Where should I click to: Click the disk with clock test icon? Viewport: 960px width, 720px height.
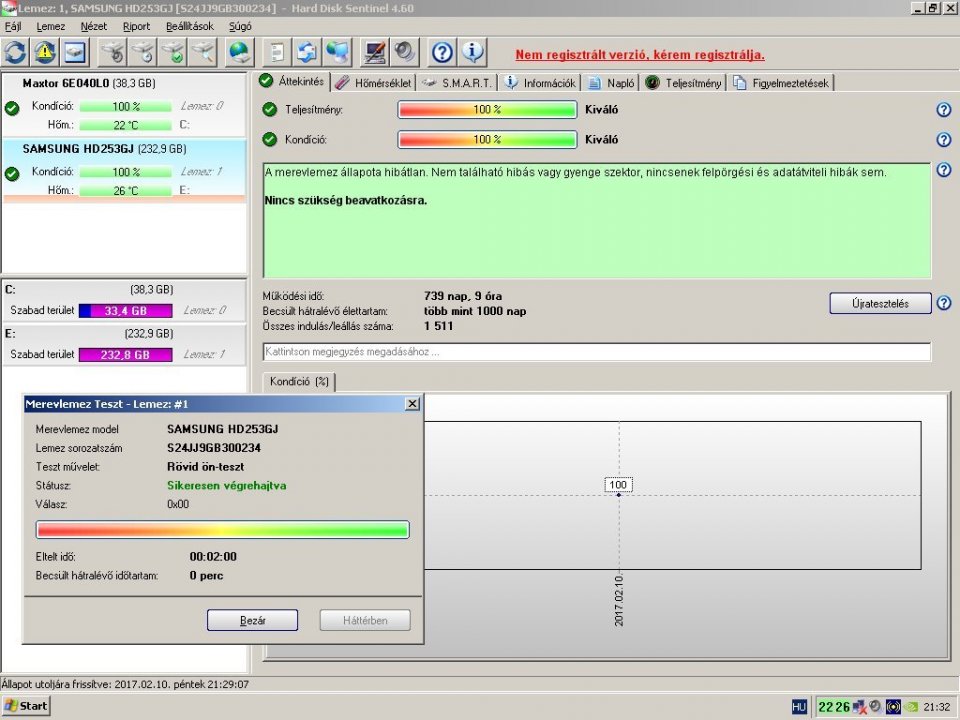point(142,53)
